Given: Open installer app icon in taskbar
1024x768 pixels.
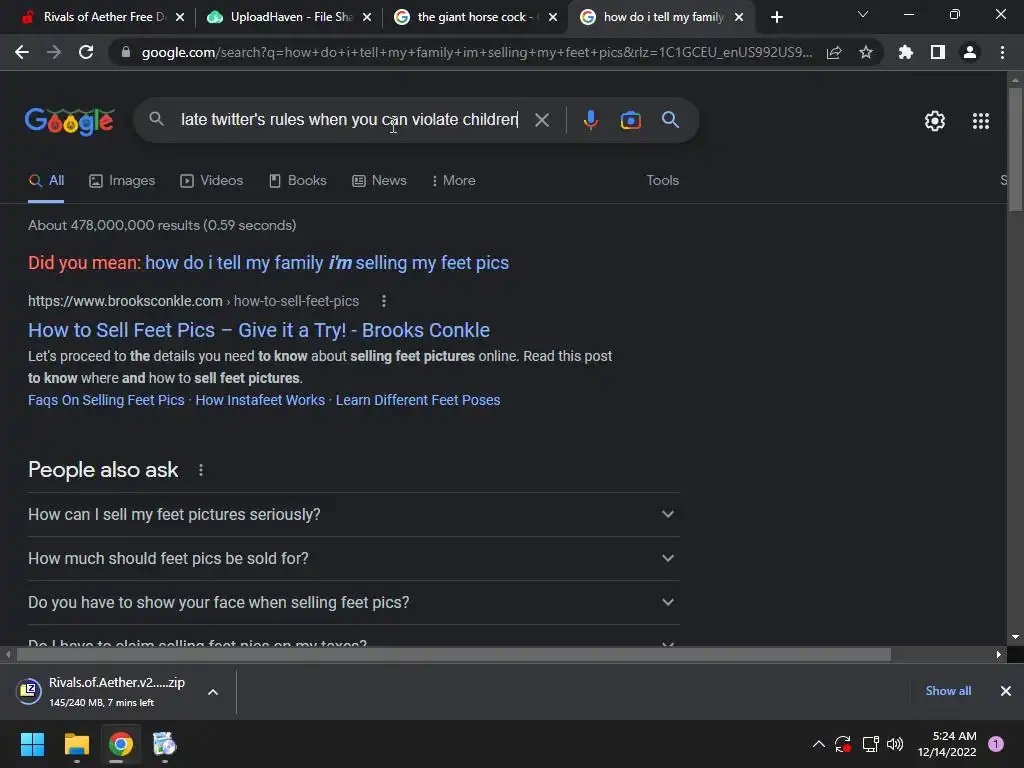Looking at the screenshot, I should tap(164, 744).
